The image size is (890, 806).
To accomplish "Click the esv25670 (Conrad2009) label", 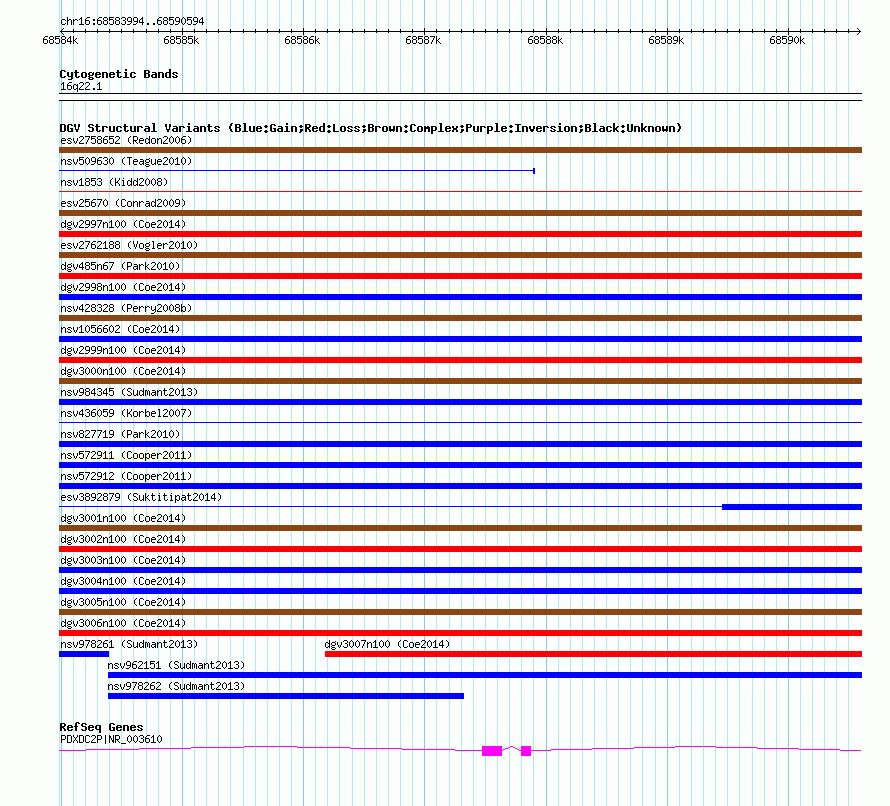I will (123, 203).
